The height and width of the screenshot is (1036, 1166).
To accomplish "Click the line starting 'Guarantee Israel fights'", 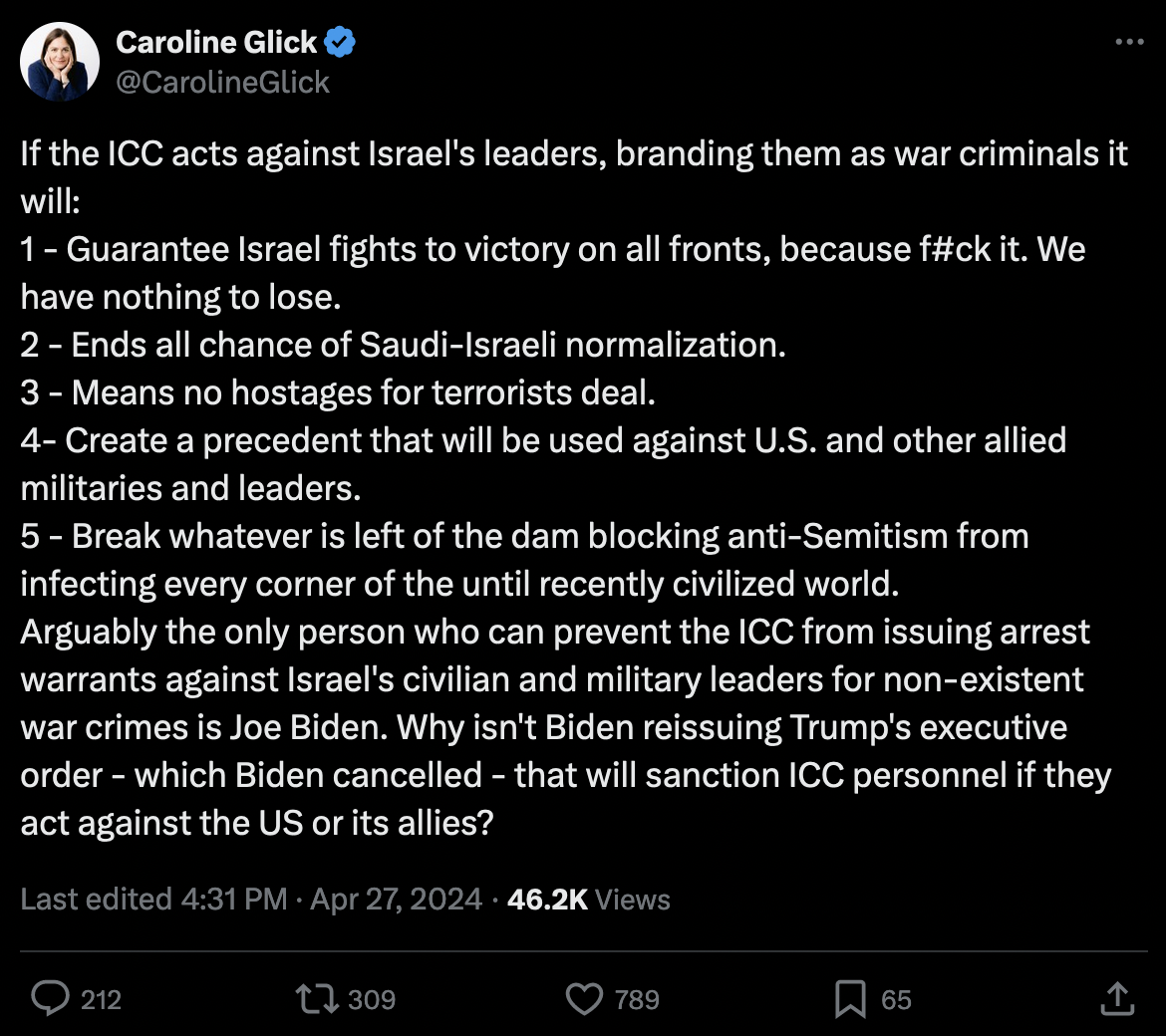I will pos(553,249).
